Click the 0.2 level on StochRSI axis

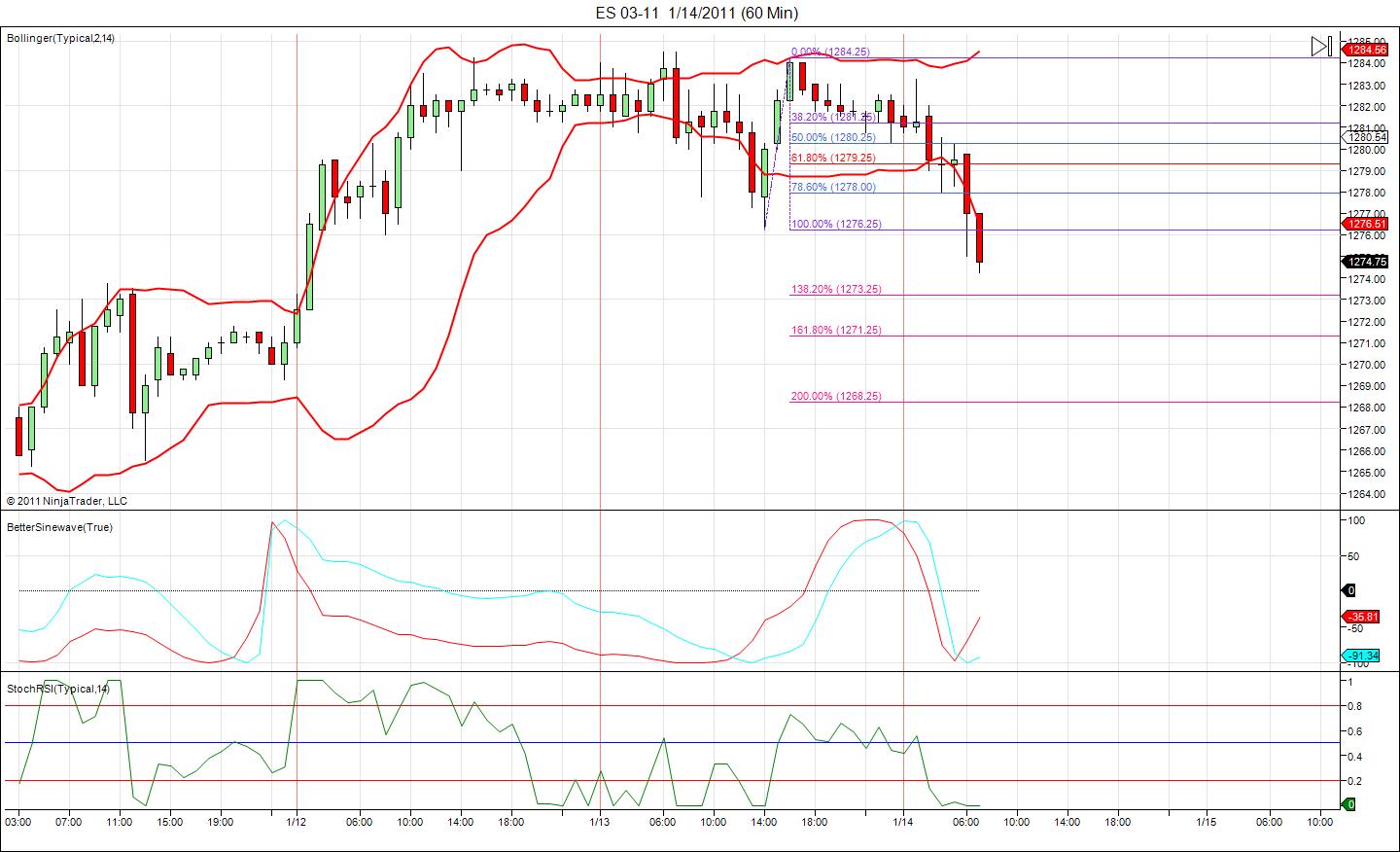[1355, 781]
